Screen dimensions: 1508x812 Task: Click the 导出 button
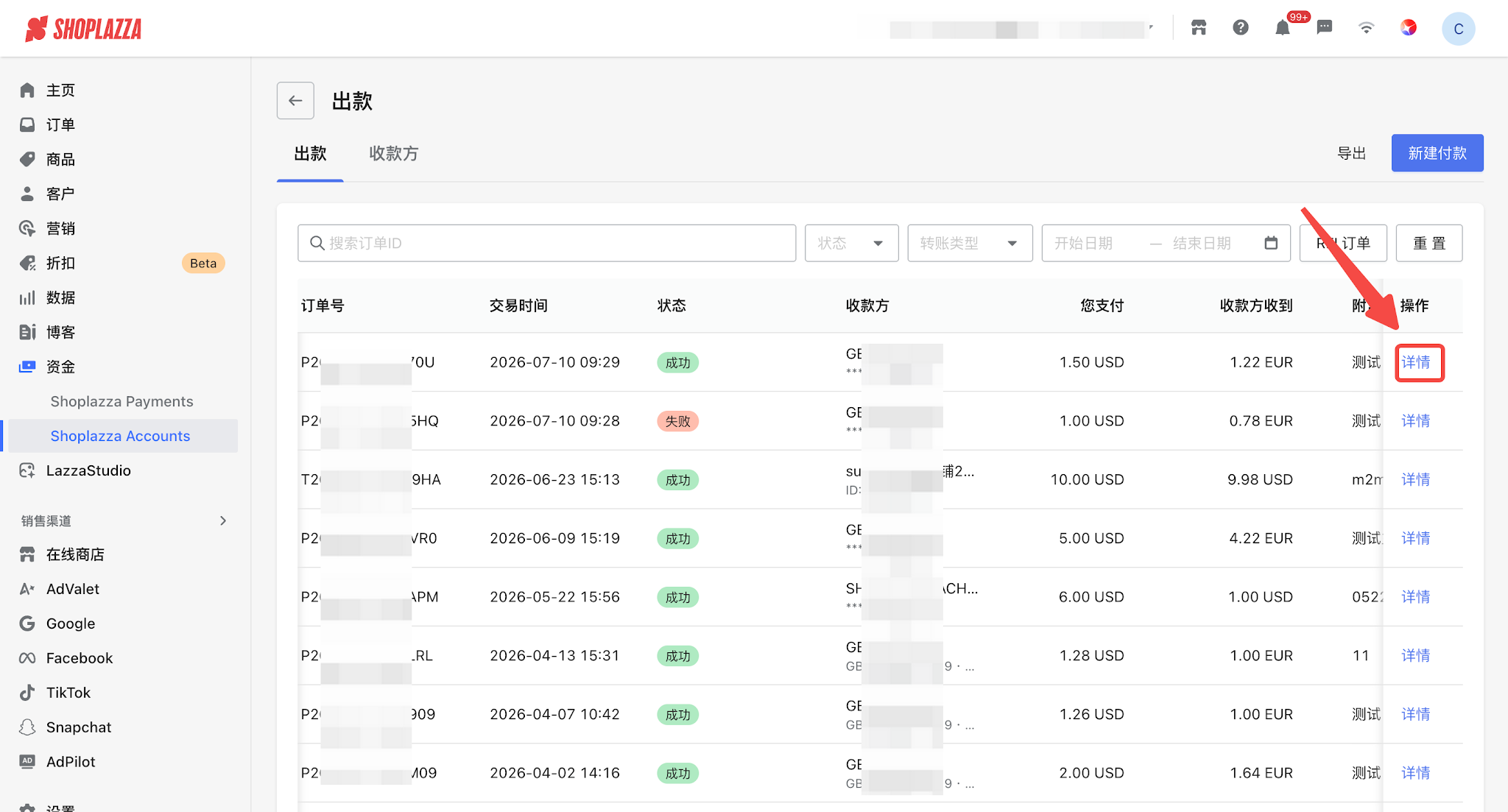pos(1351,153)
